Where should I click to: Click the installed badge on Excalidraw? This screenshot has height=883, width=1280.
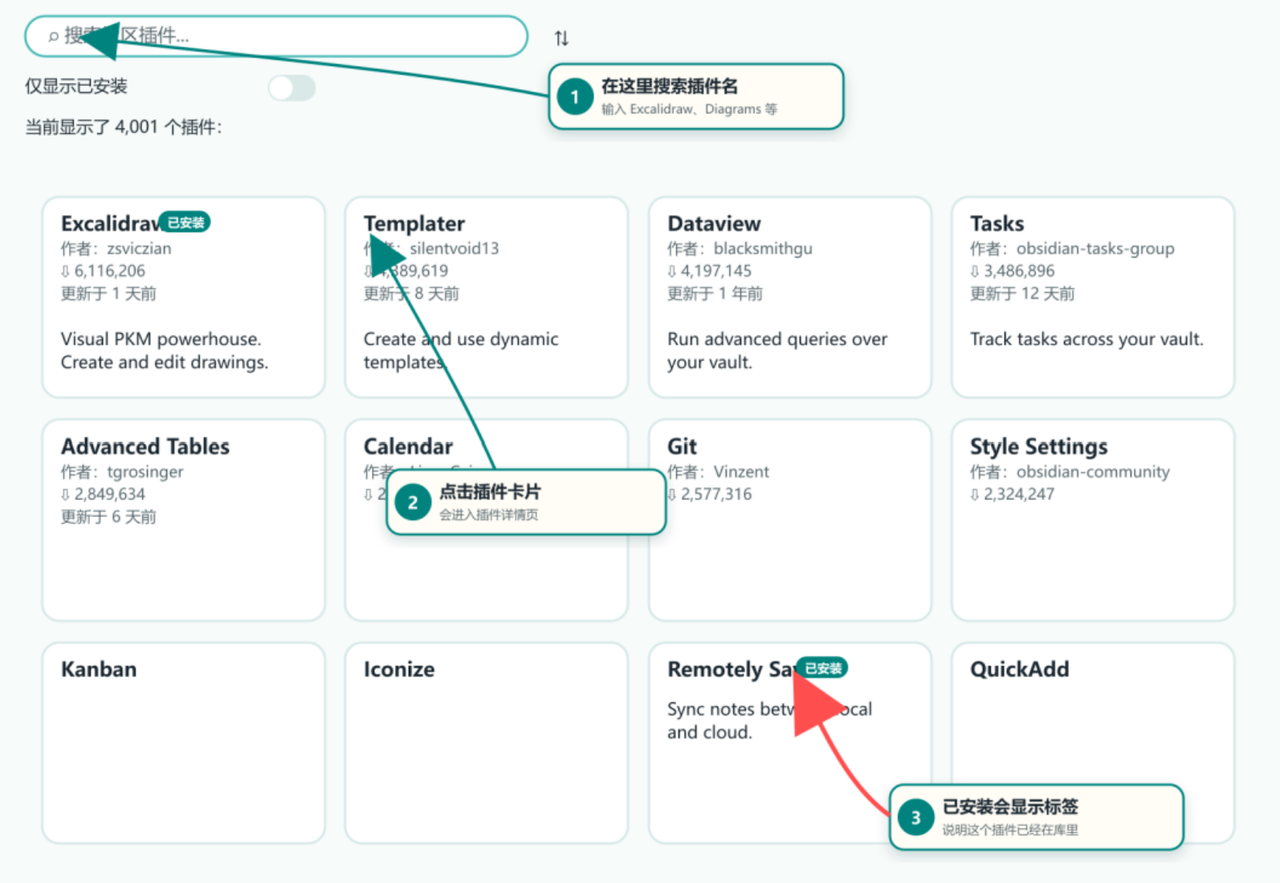click(x=185, y=223)
